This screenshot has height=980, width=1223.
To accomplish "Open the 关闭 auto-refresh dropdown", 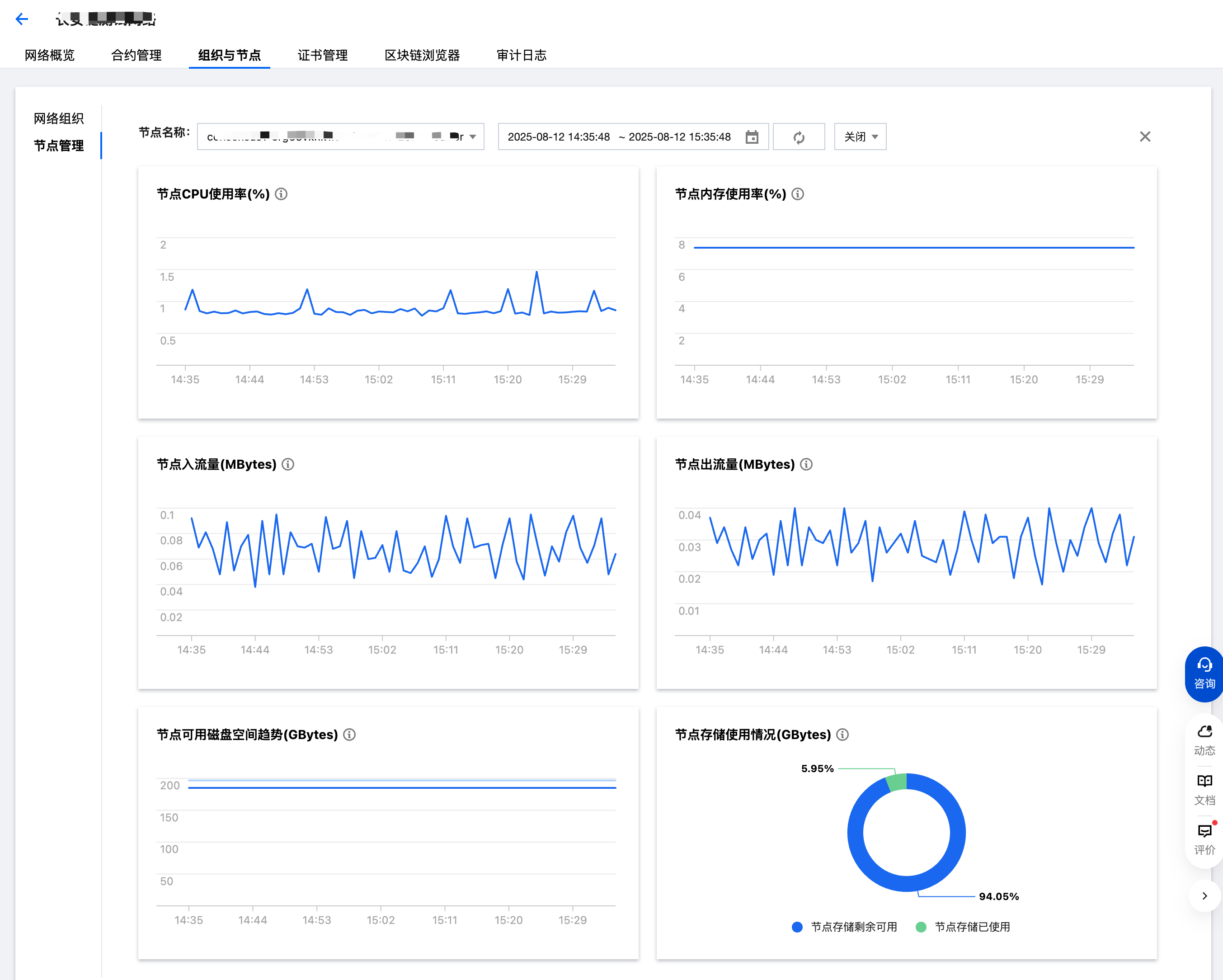I will click(859, 137).
